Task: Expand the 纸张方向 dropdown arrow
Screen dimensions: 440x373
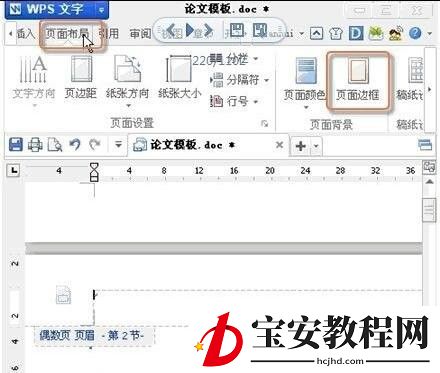Action: point(128,106)
